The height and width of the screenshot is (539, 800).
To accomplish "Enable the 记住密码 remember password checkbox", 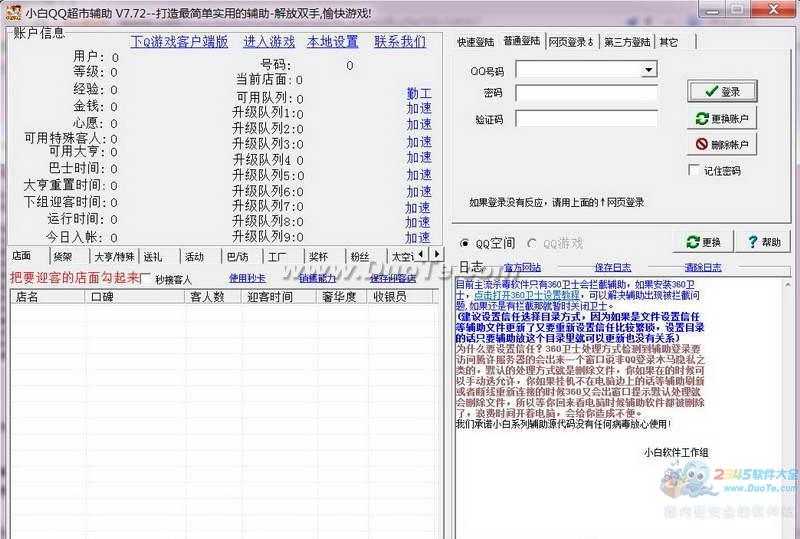I will (x=694, y=170).
